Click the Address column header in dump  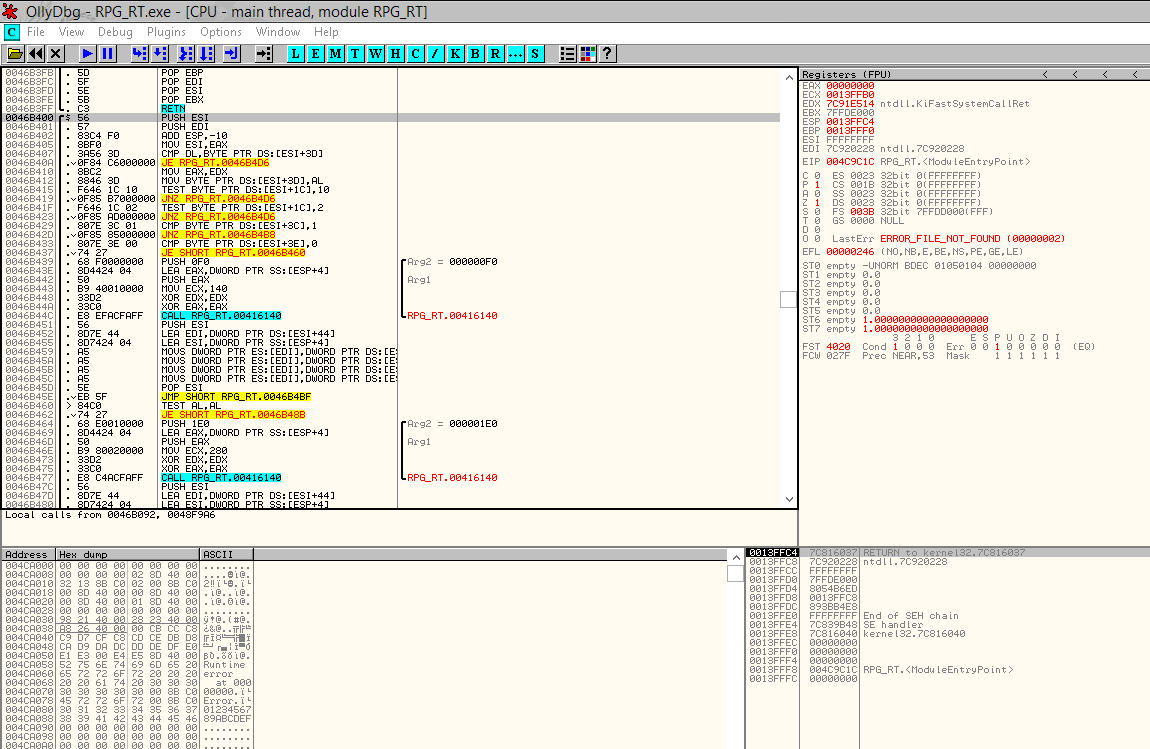pos(29,555)
